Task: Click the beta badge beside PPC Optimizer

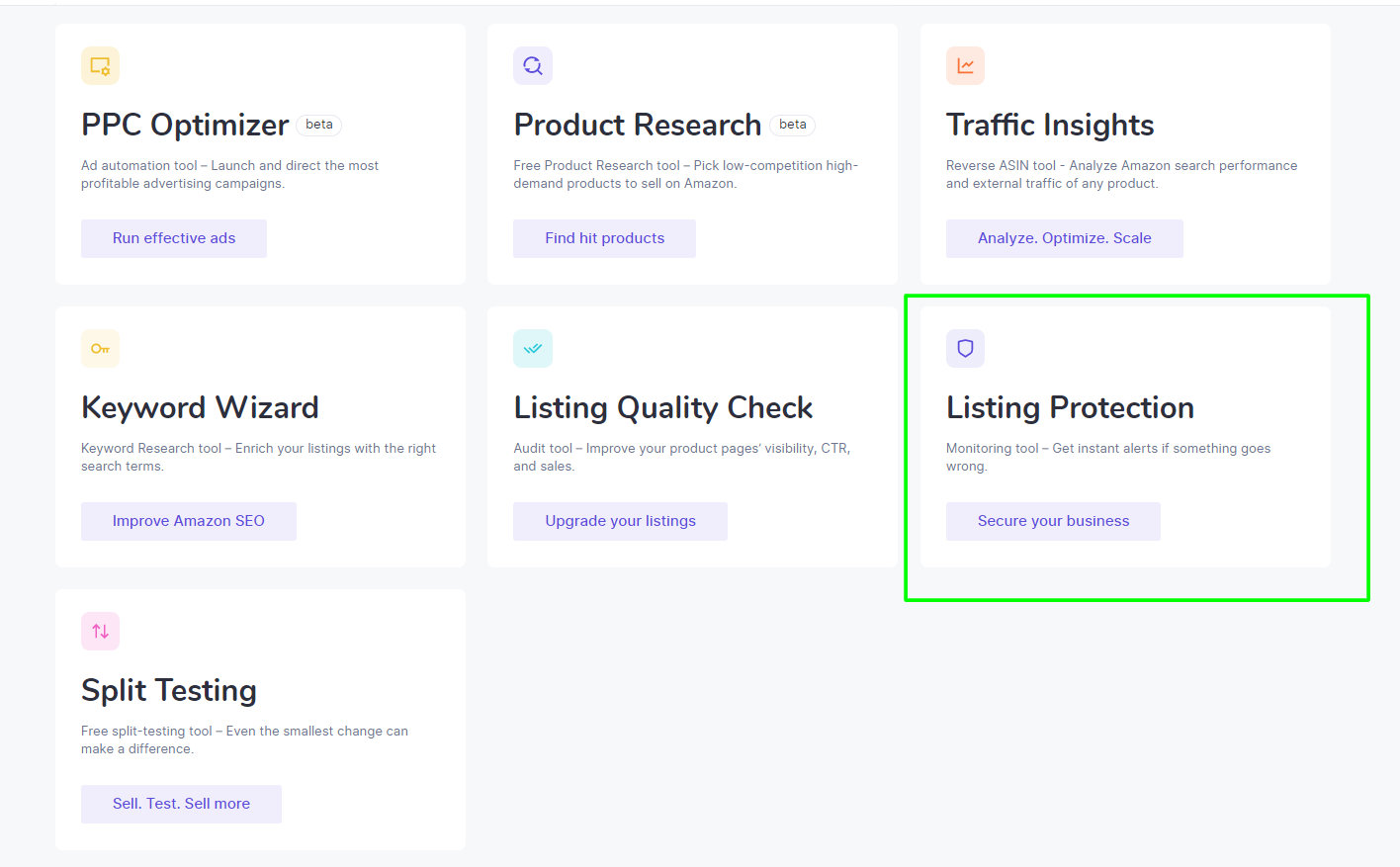Action: (x=318, y=125)
